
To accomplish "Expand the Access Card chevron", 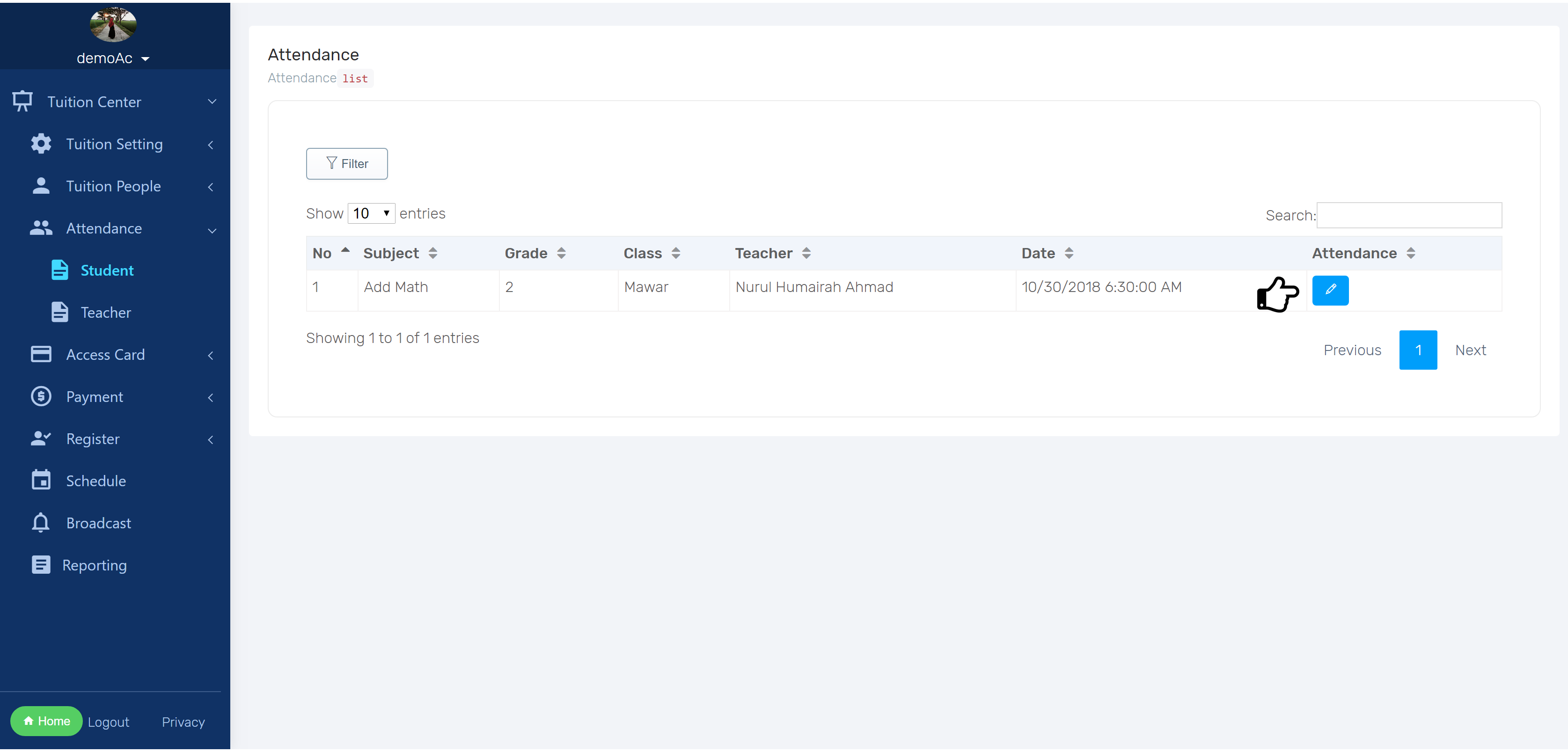I will tap(211, 355).
